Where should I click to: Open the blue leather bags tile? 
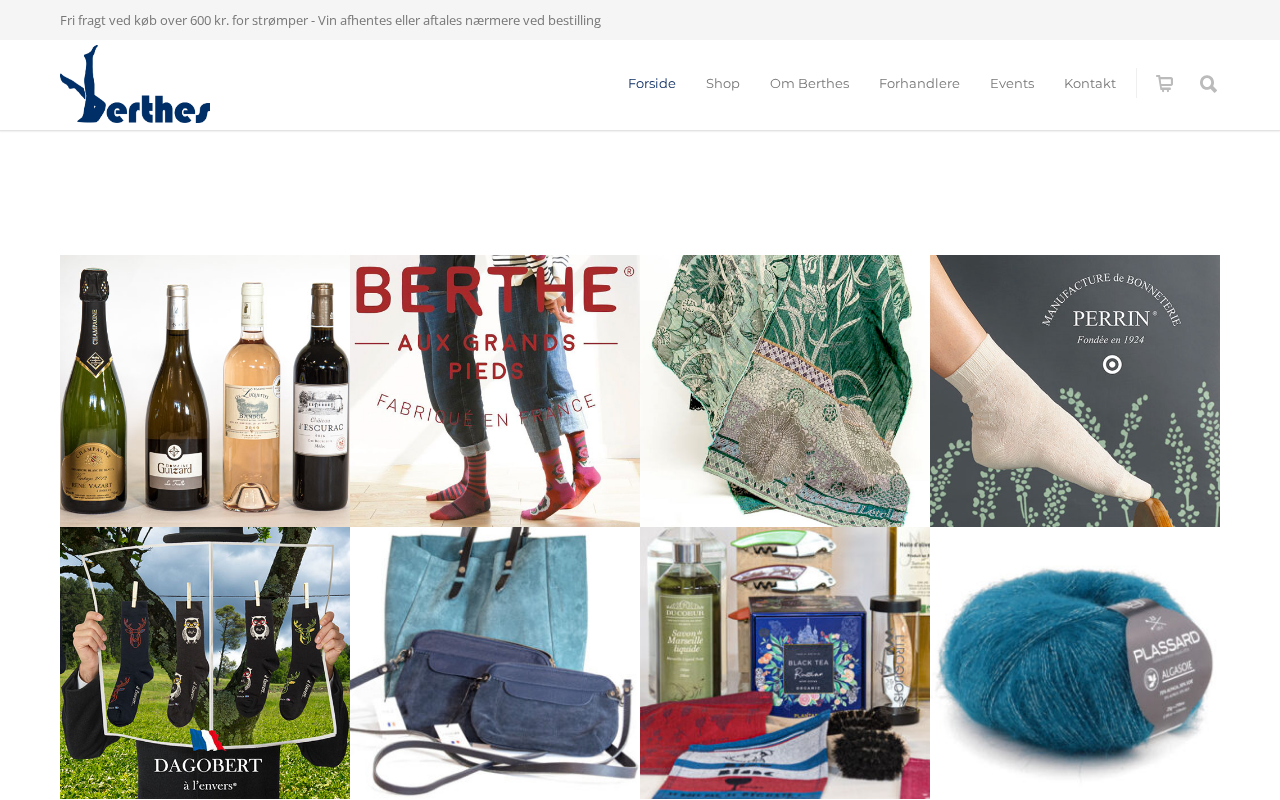tap(495, 663)
